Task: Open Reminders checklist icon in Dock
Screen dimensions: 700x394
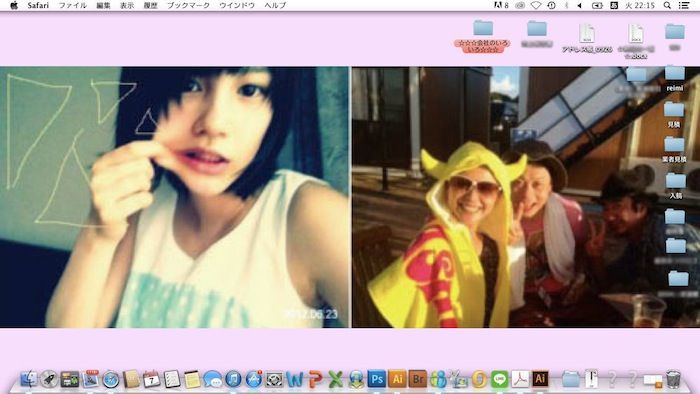Action: [172, 379]
